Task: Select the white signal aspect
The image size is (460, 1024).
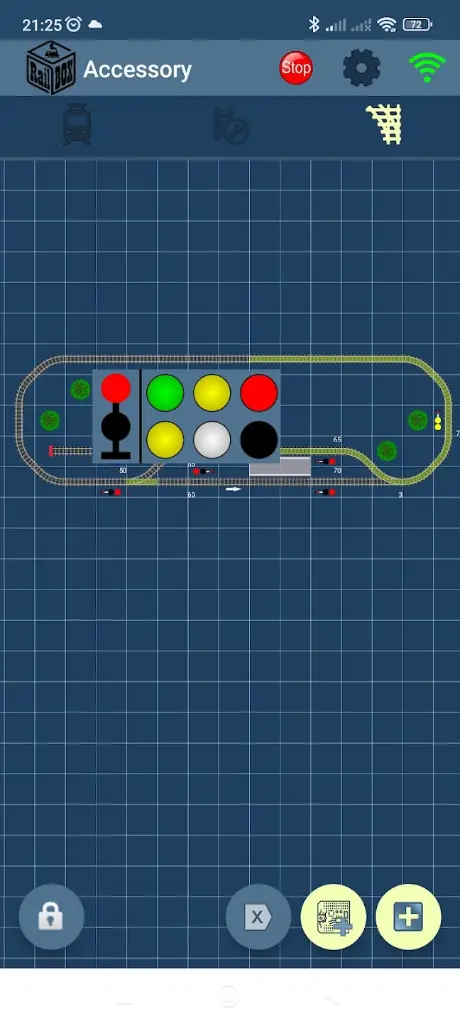Action: click(x=212, y=440)
